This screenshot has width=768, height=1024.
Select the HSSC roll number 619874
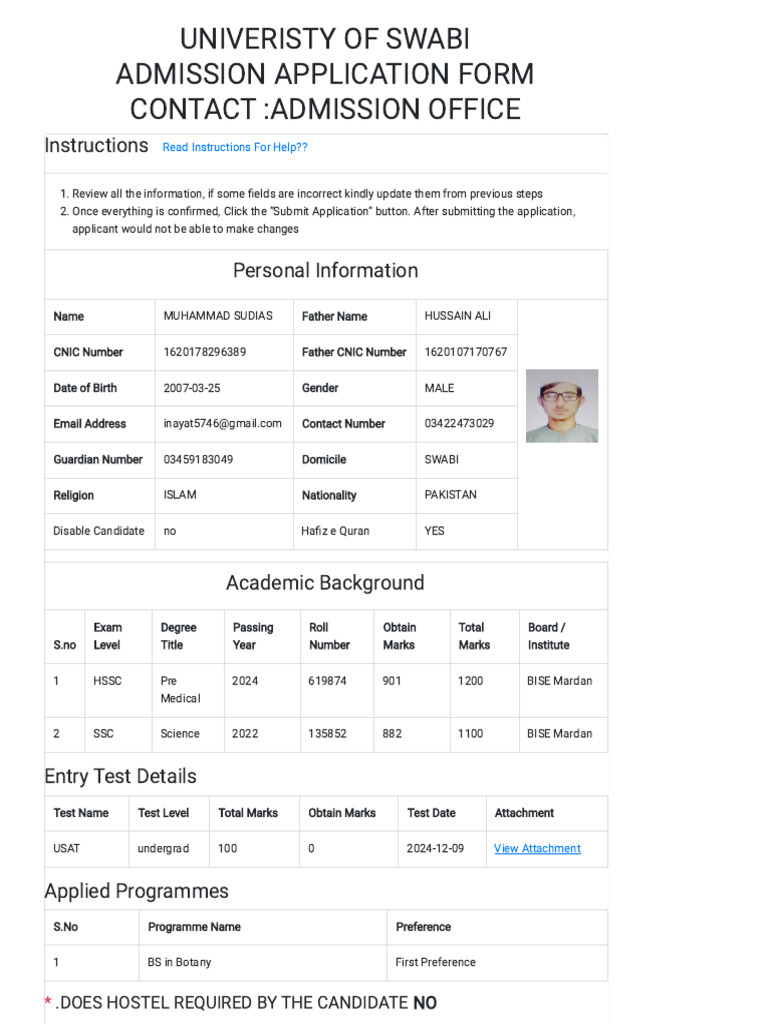[x=328, y=681]
